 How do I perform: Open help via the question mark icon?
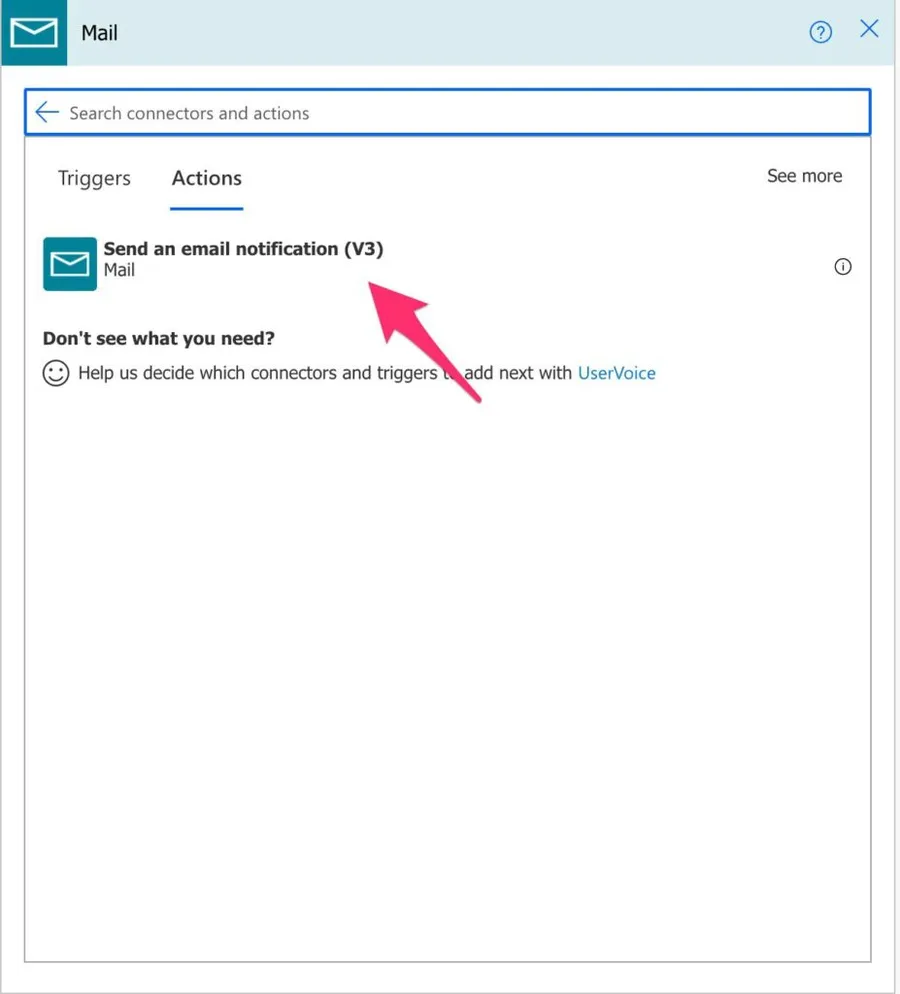click(x=820, y=33)
